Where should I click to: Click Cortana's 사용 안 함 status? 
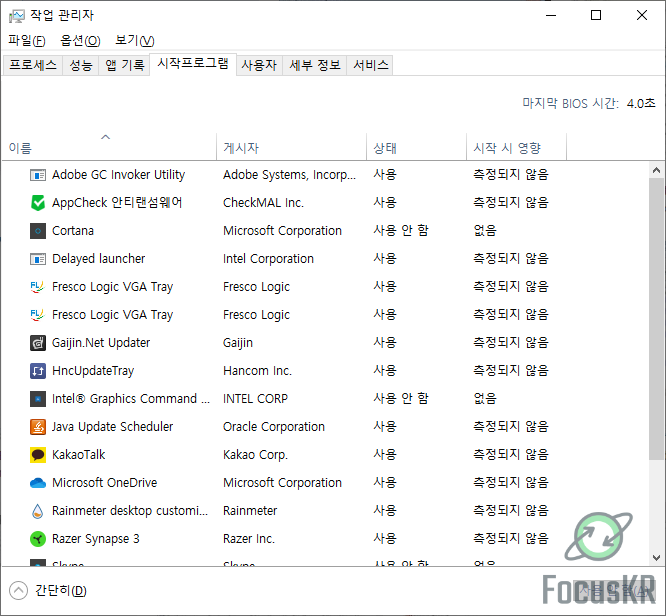tap(401, 230)
